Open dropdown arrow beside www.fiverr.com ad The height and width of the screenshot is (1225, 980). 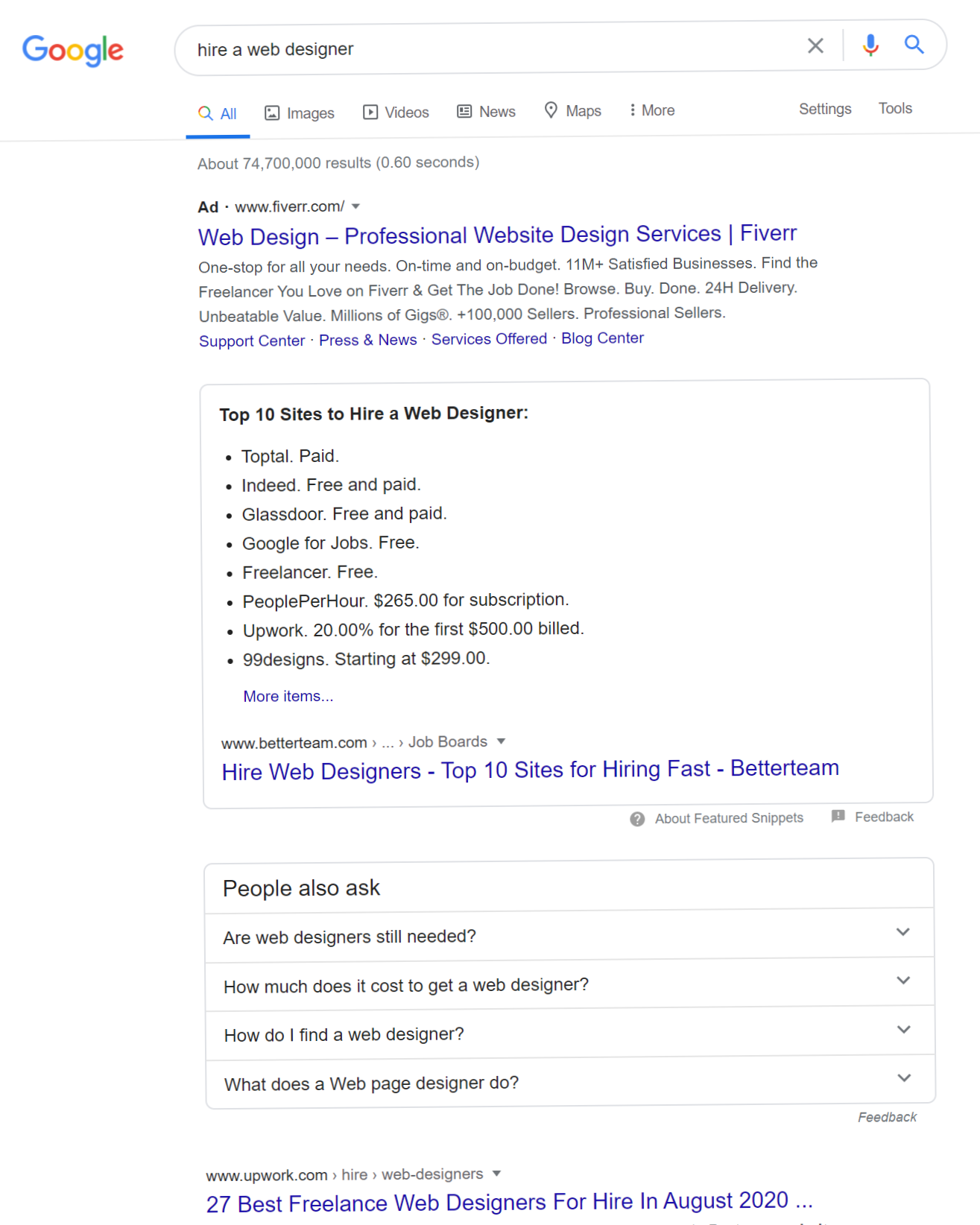tap(355, 206)
